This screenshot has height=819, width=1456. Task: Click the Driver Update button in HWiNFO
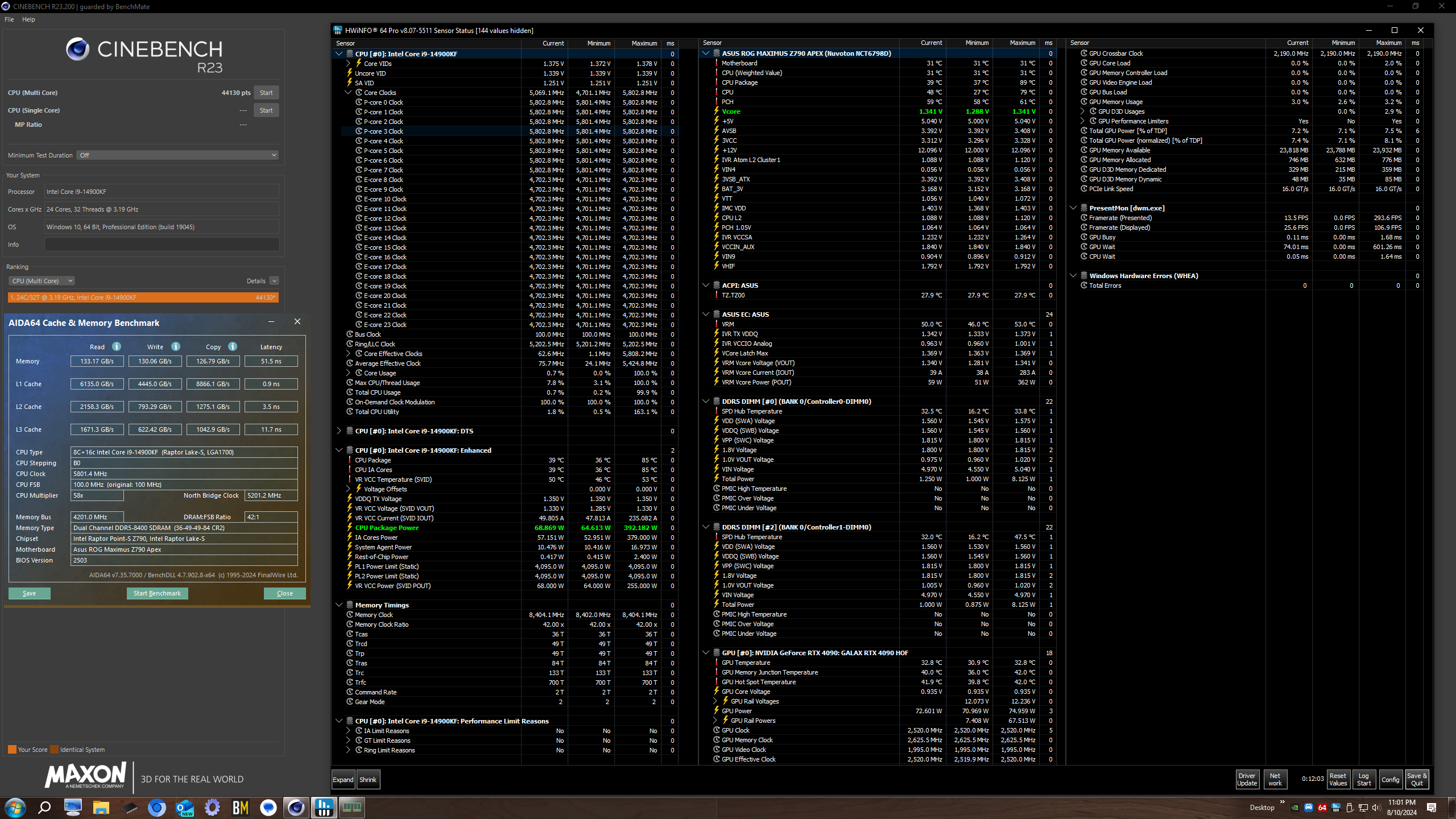click(x=1247, y=779)
